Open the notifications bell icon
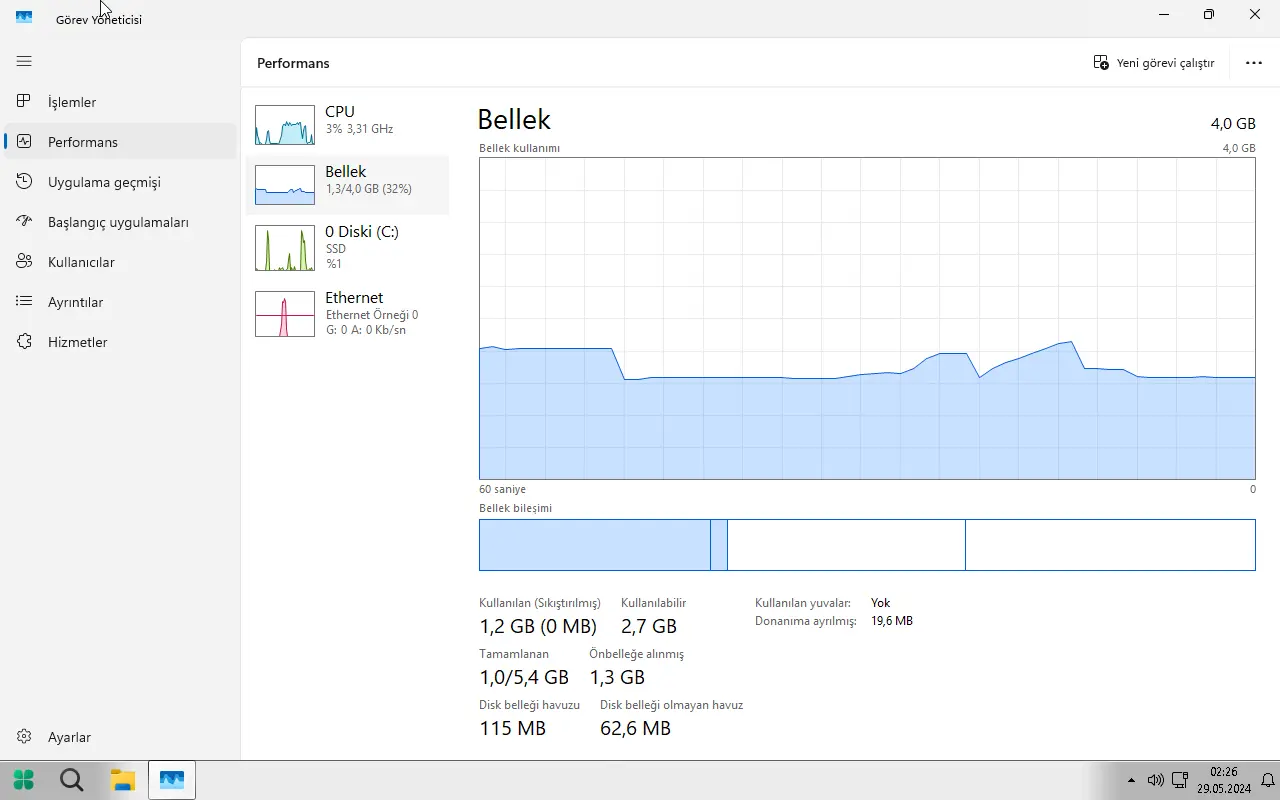 (1267, 780)
